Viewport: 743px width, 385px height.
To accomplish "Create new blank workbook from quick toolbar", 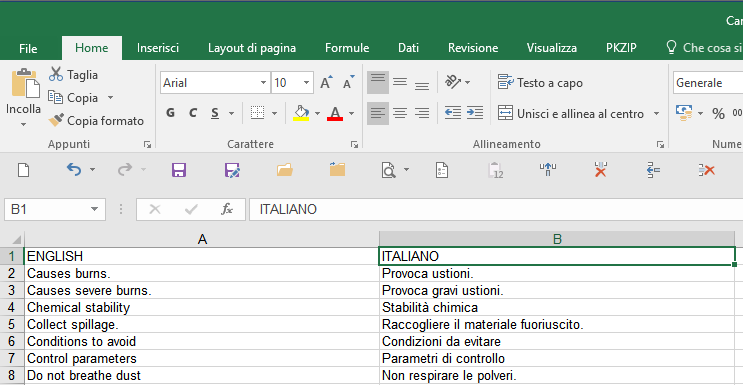I will coord(23,170).
